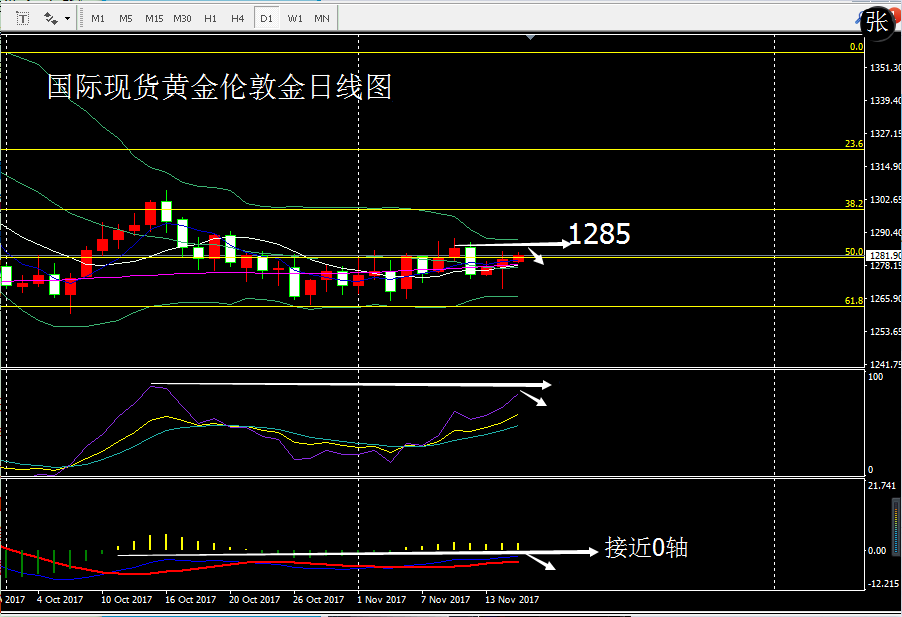The height and width of the screenshot is (617, 902).
Task: Change to W1 weekly timeframe
Action: 294,18
